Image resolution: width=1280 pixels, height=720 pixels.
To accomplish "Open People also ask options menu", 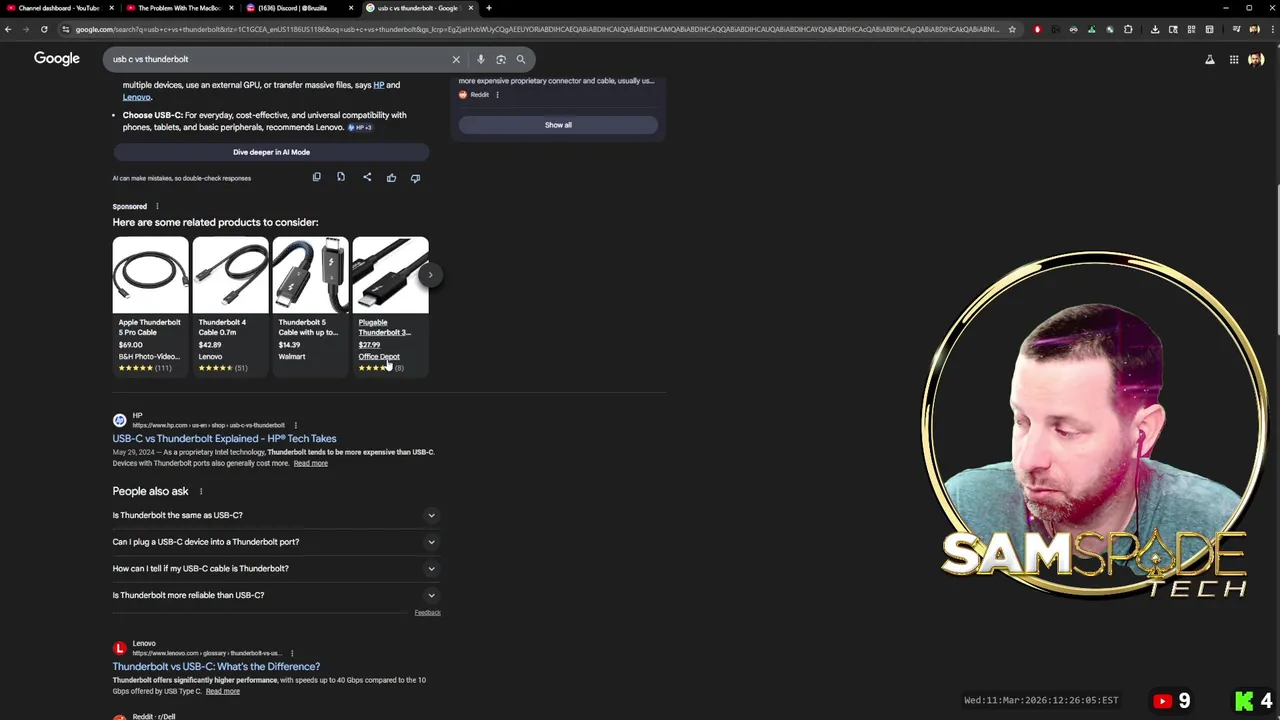I will click(201, 491).
